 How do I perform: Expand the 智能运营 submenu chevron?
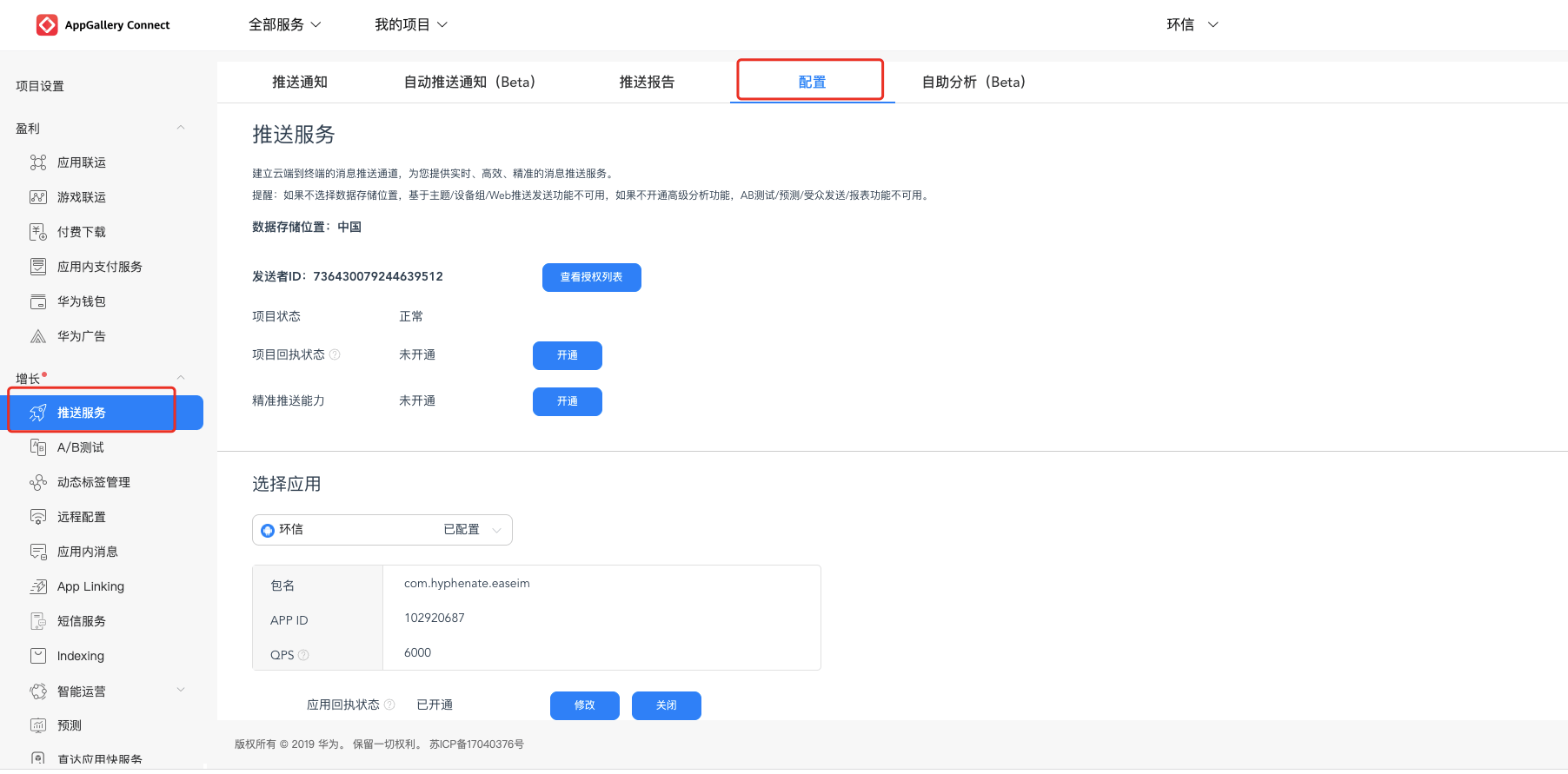[181, 690]
